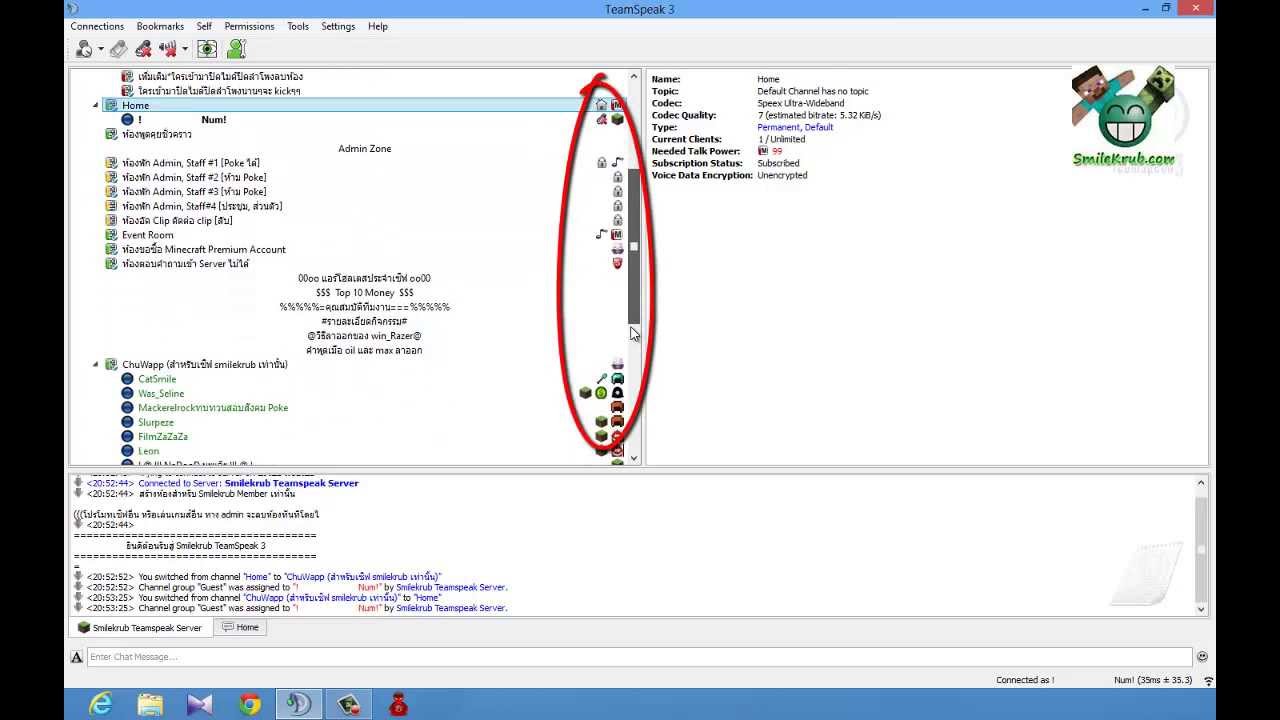Open the Permissions menu
This screenshot has height=720, width=1280.
(x=250, y=26)
